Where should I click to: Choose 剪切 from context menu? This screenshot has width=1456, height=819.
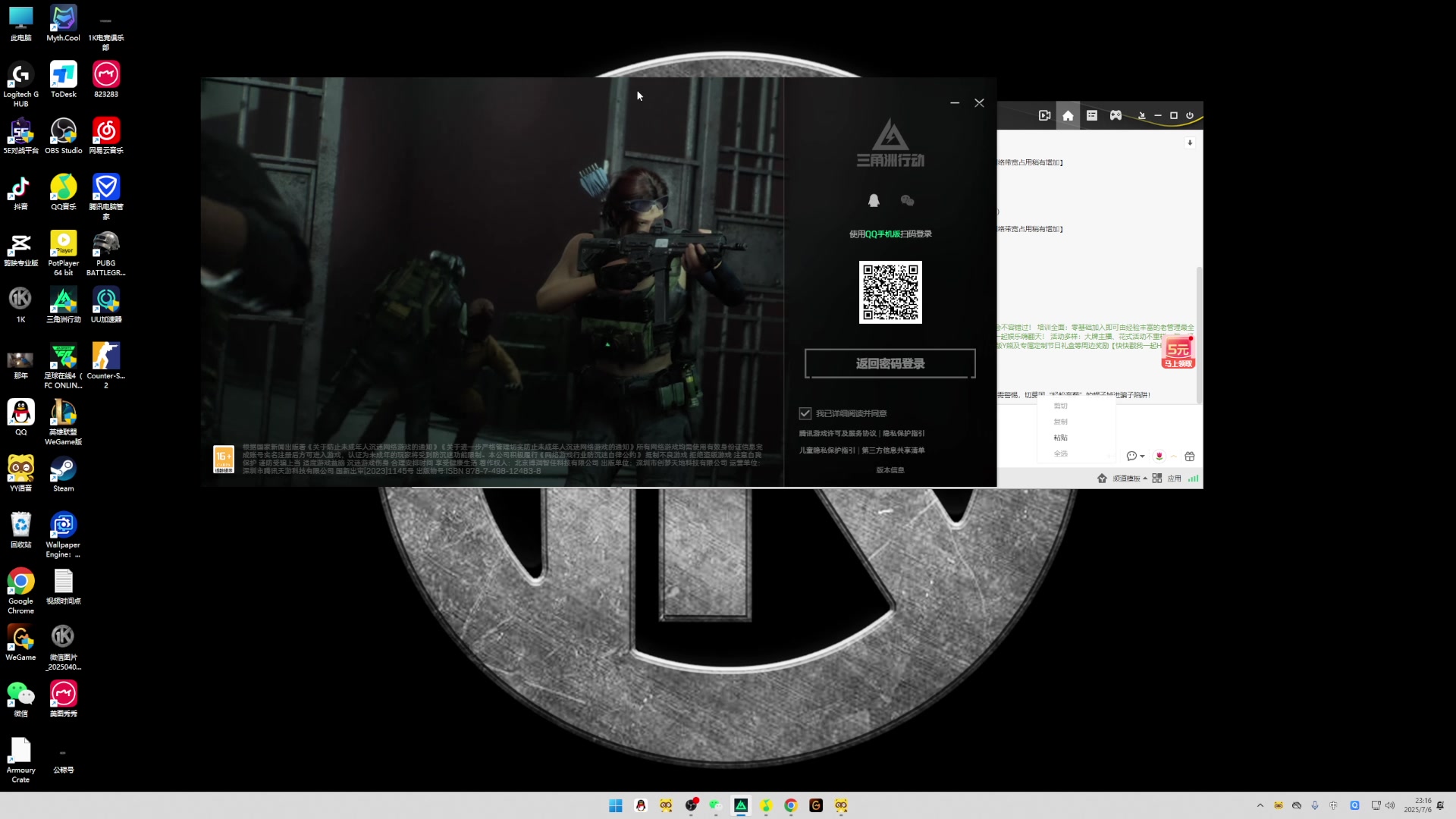click(x=1060, y=406)
